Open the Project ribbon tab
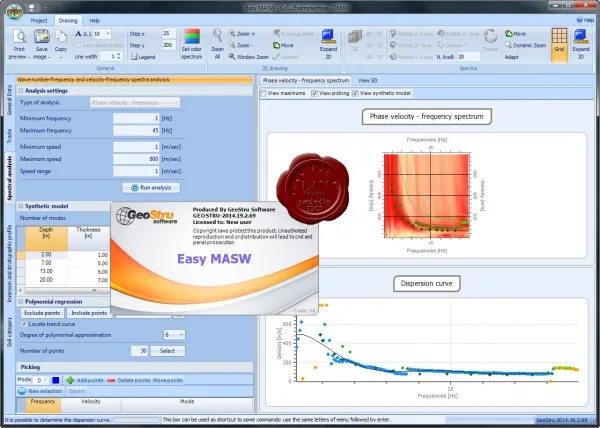Viewport: 600px width, 428px height. click(39, 21)
